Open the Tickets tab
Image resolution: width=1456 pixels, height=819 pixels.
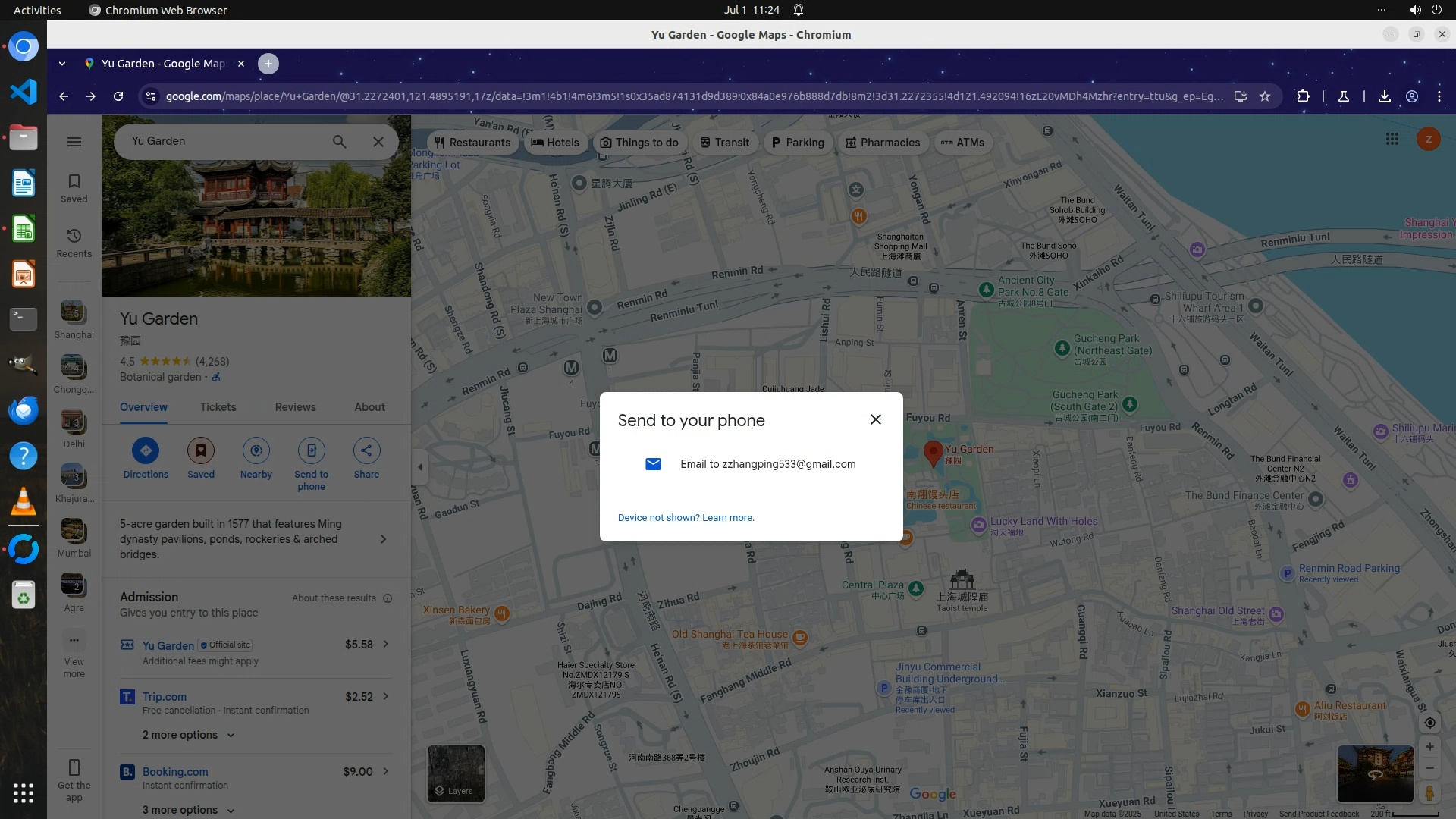pos(218,407)
